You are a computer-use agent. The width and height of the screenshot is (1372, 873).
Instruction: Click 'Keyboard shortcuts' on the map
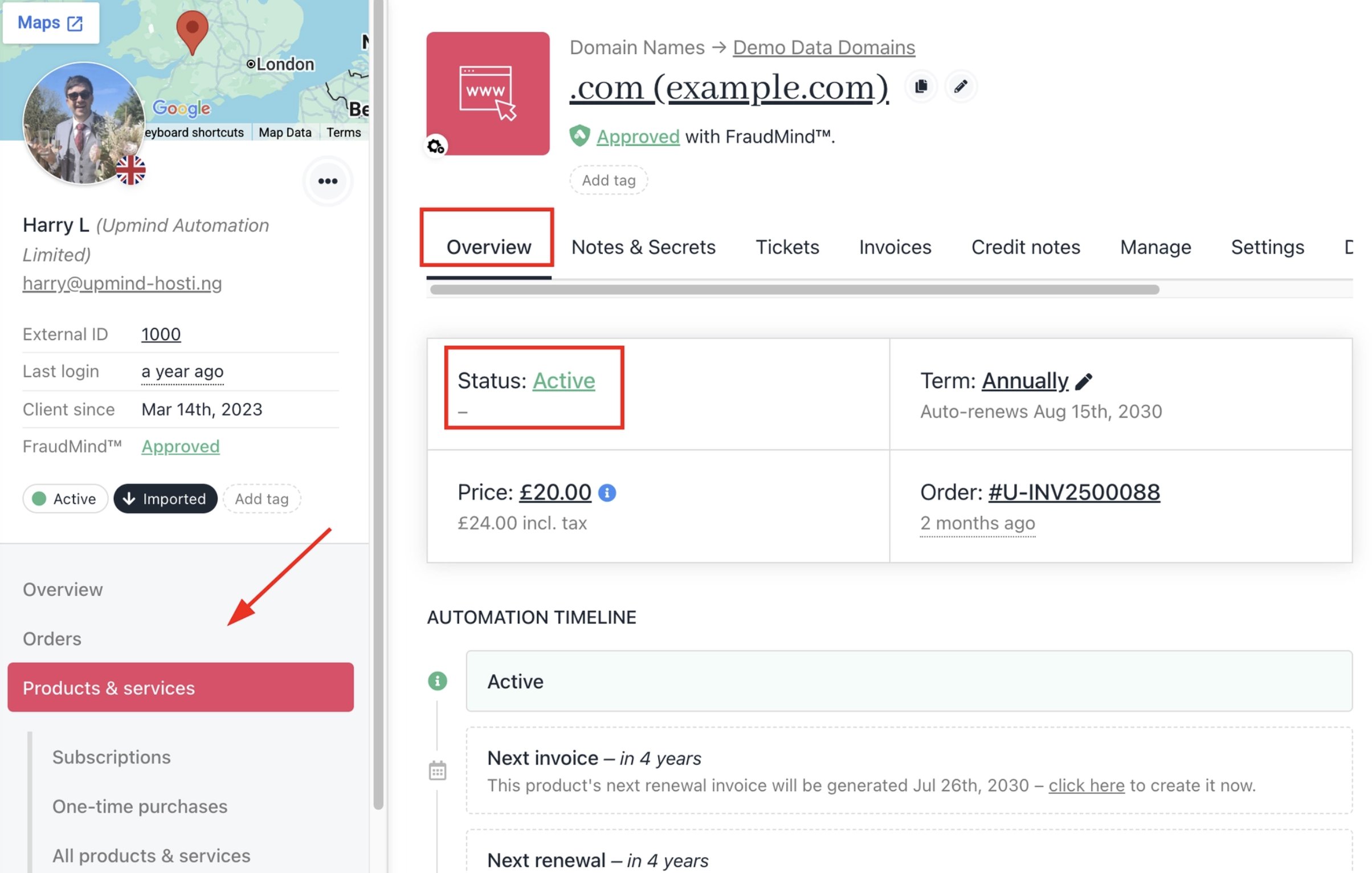coord(194,132)
